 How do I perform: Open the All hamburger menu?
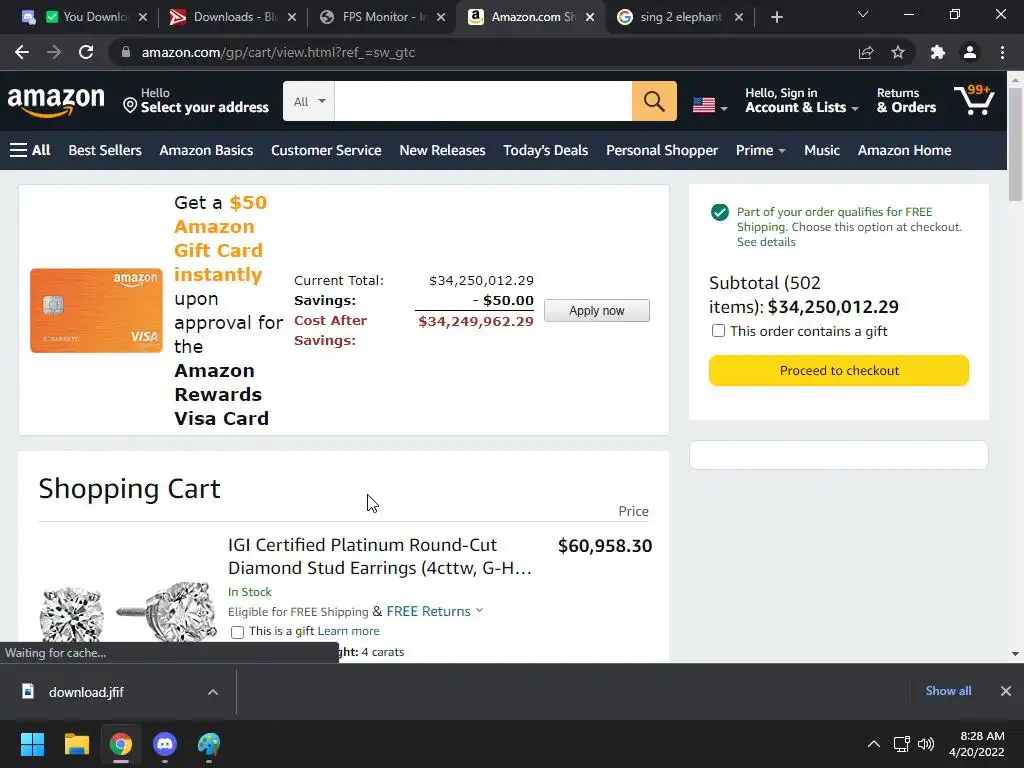(x=30, y=150)
